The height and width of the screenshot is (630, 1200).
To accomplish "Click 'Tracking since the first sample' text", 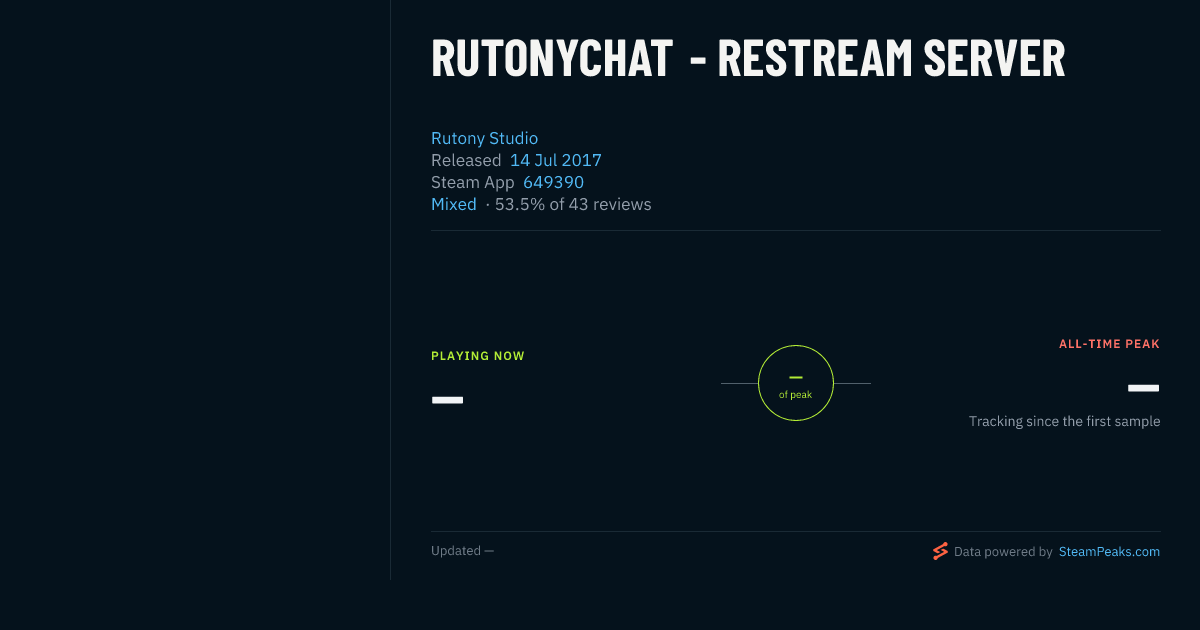I will [1064, 421].
